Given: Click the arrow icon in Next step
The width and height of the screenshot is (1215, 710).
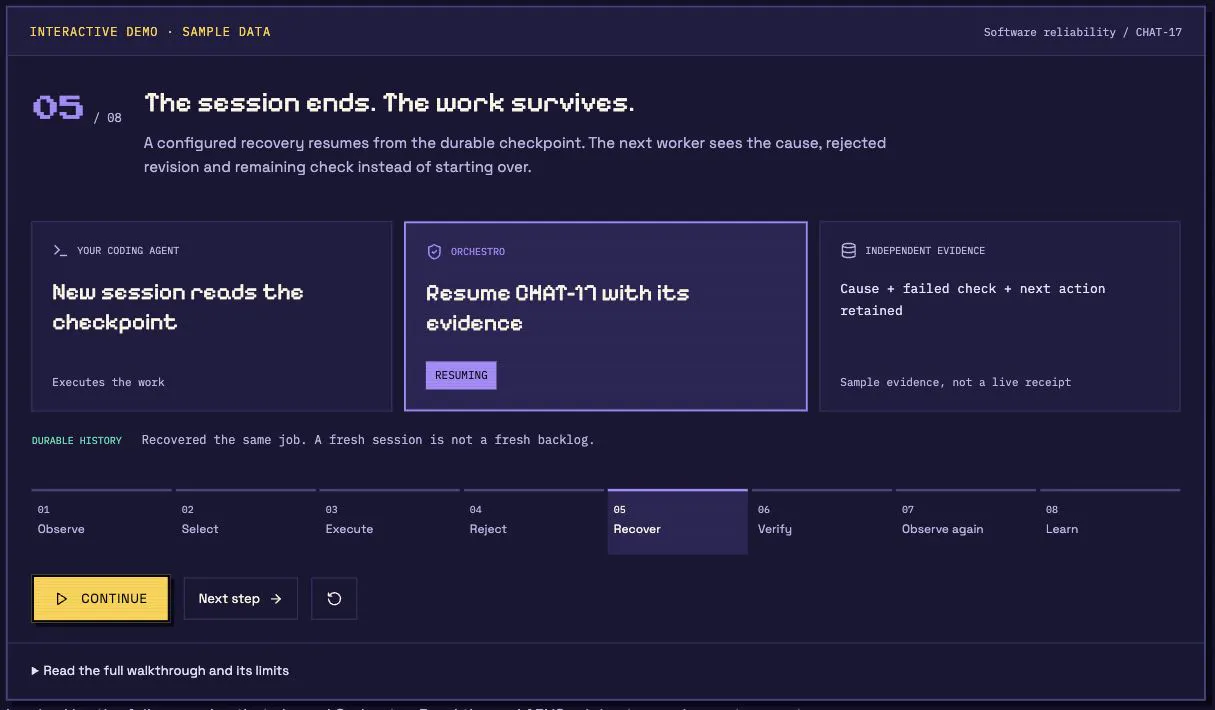Looking at the screenshot, I should [x=276, y=599].
